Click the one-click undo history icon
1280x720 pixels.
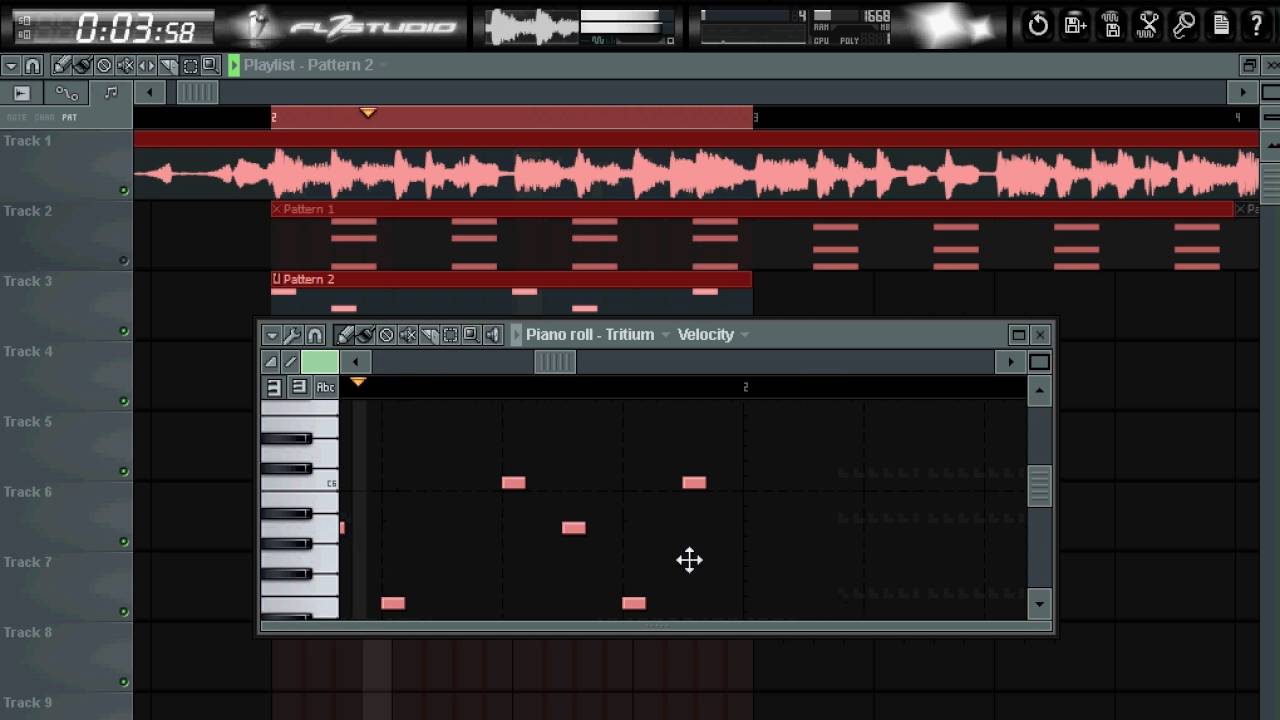(1038, 25)
